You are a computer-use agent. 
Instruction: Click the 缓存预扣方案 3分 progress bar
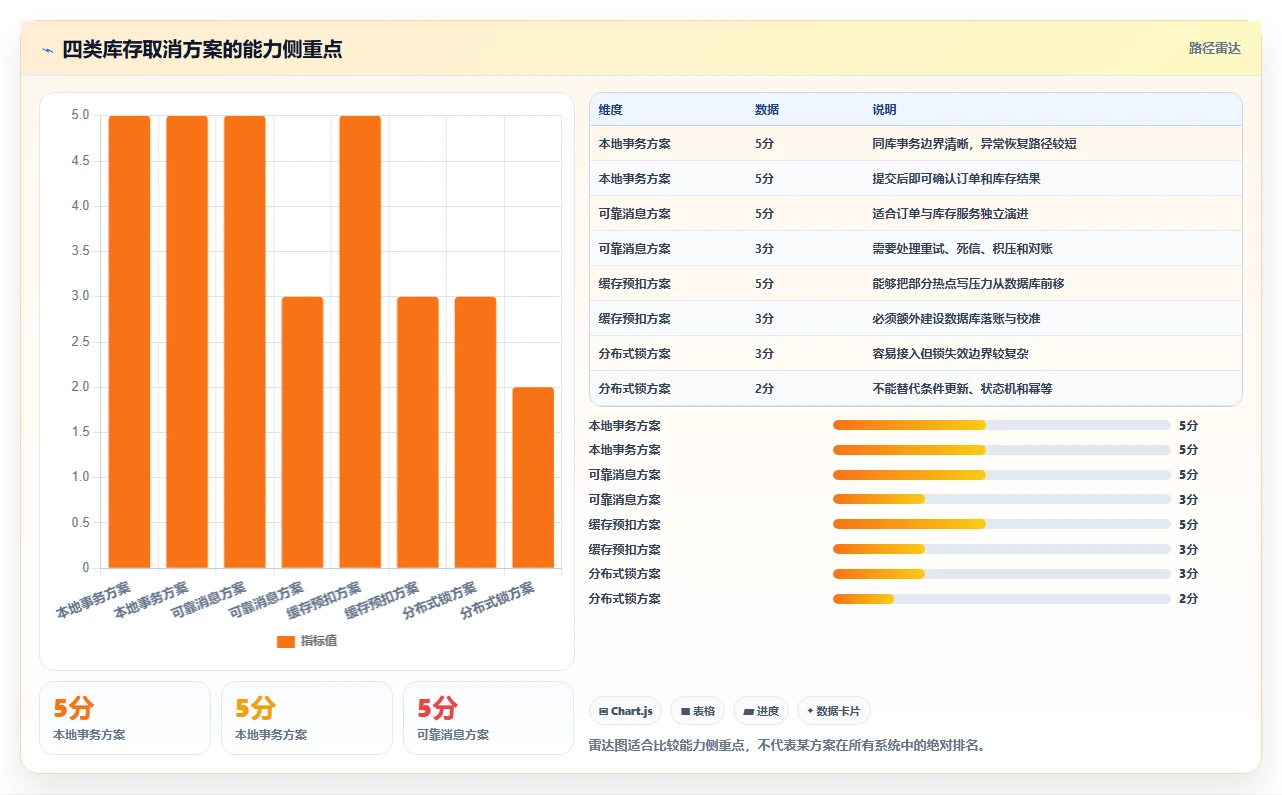tap(1001, 549)
